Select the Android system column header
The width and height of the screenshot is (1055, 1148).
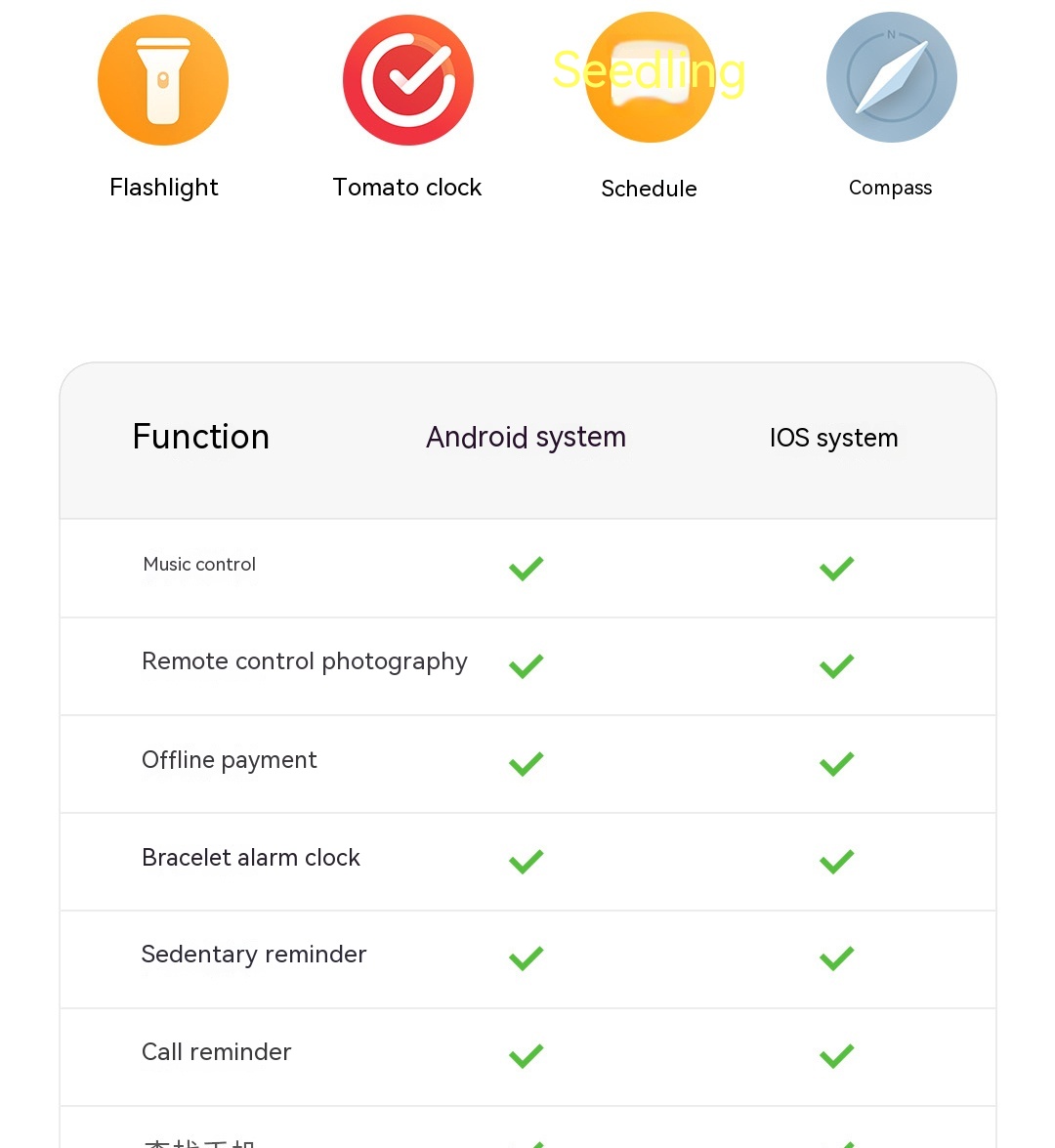pyautogui.click(x=527, y=438)
